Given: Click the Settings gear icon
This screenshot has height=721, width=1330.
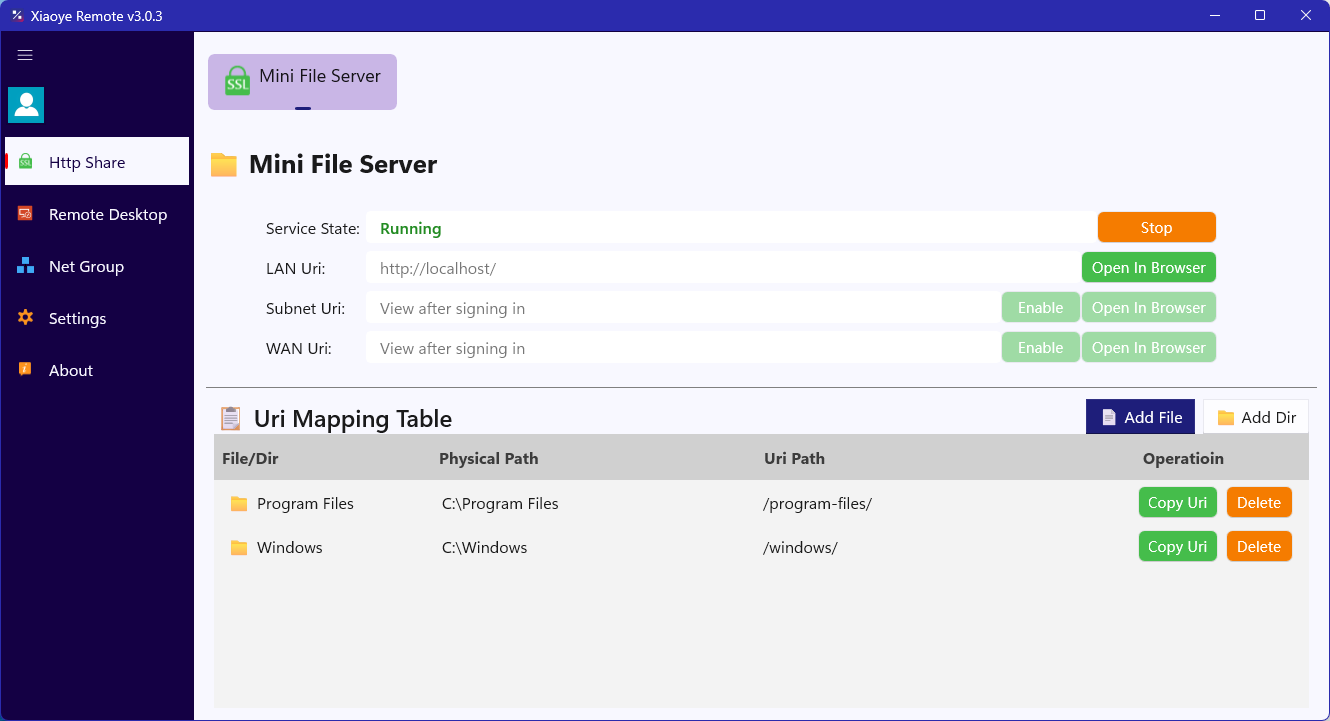Looking at the screenshot, I should point(26,318).
